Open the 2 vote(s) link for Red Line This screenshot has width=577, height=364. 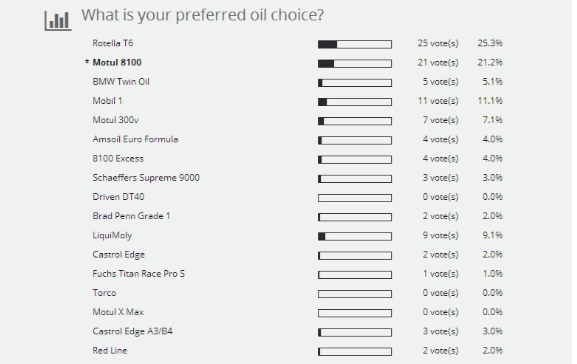(440, 350)
